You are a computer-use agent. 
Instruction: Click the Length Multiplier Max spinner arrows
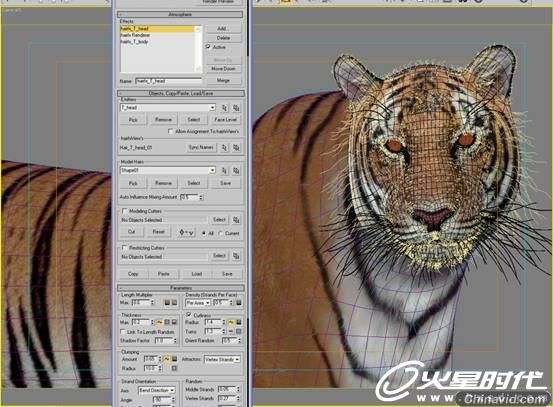click(152, 303)
